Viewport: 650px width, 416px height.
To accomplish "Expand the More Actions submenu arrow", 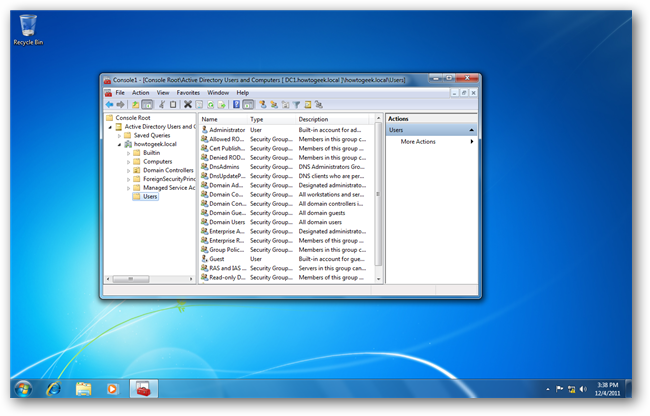I will (x=471, y=142).
